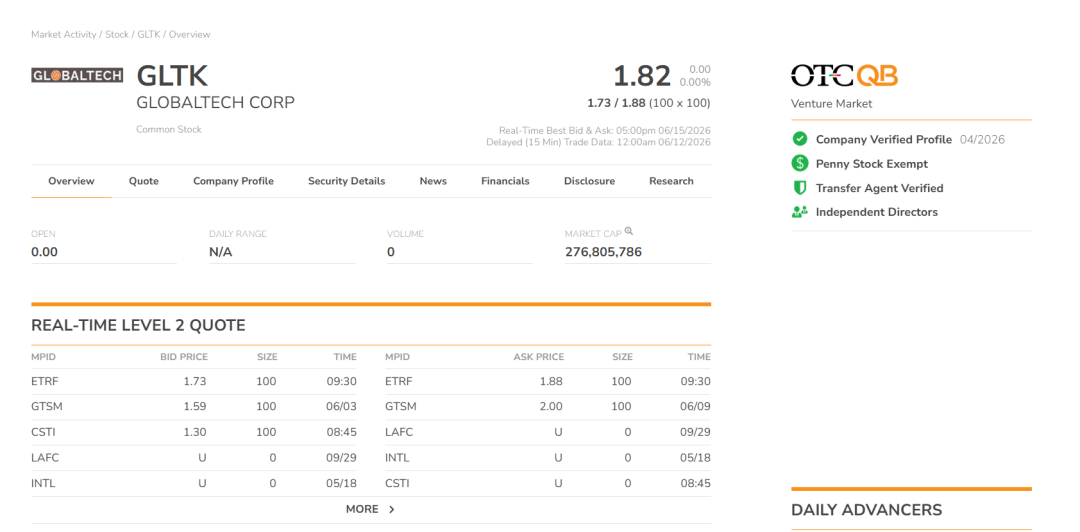Switch to the Research tab
The width and height of the screenshot is (1080, 532).
[672, 181]
